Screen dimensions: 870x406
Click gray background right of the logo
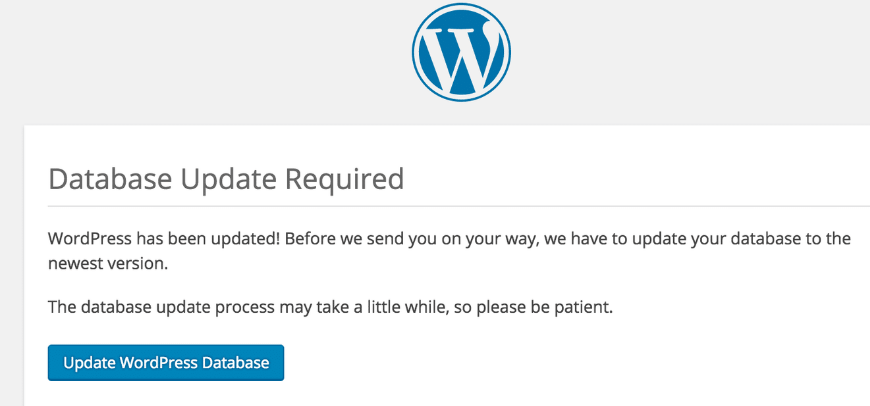click(700, 60)
